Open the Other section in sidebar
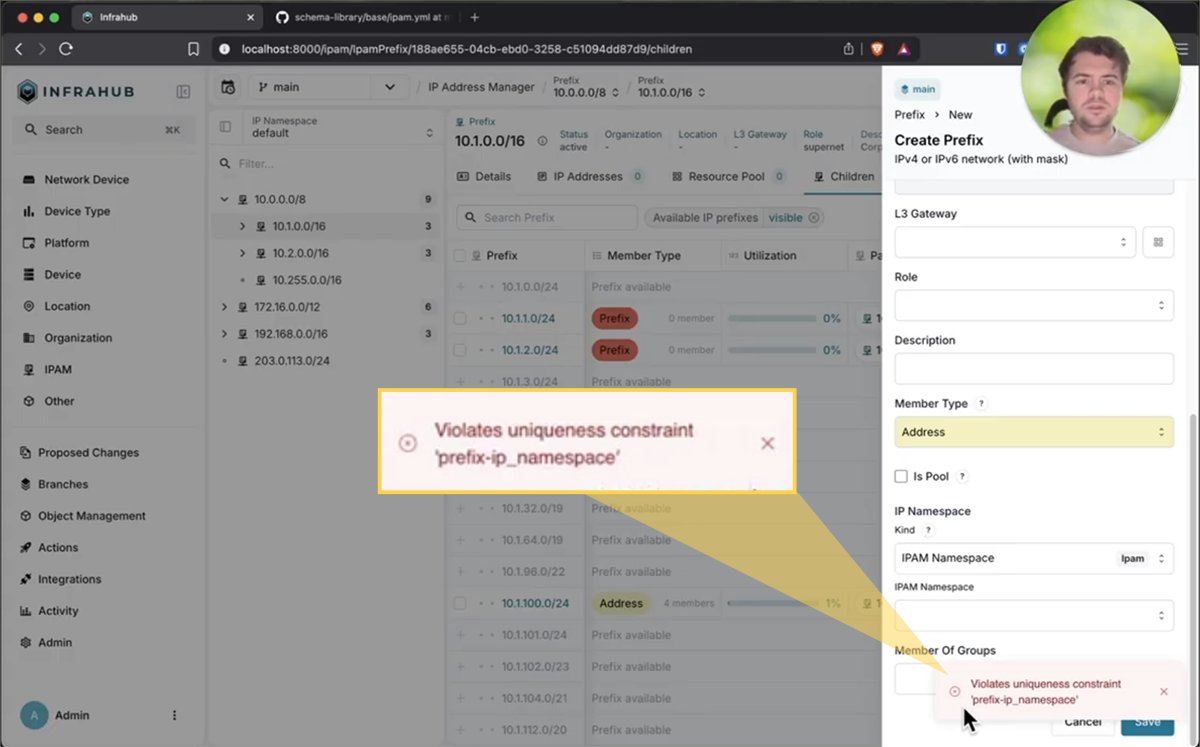The height and width of the screenshot is (747, 1200). (59, 401)
